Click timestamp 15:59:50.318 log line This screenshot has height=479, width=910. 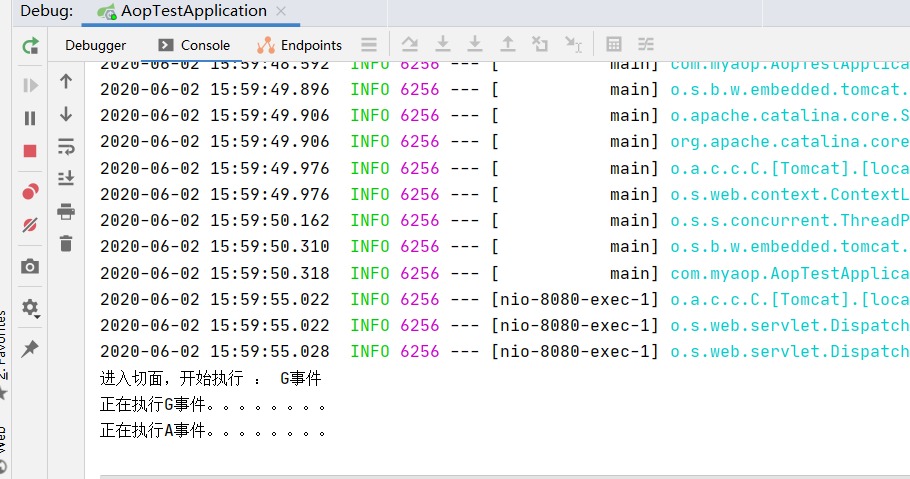270,273
